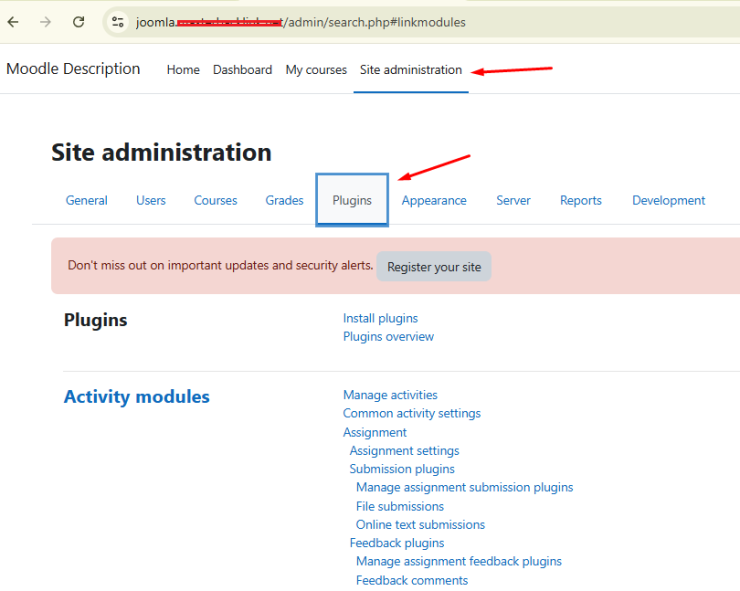Viewport: 740px width, 591px height.
Task: Open the Install plugins link
Action: pos(380,318)
